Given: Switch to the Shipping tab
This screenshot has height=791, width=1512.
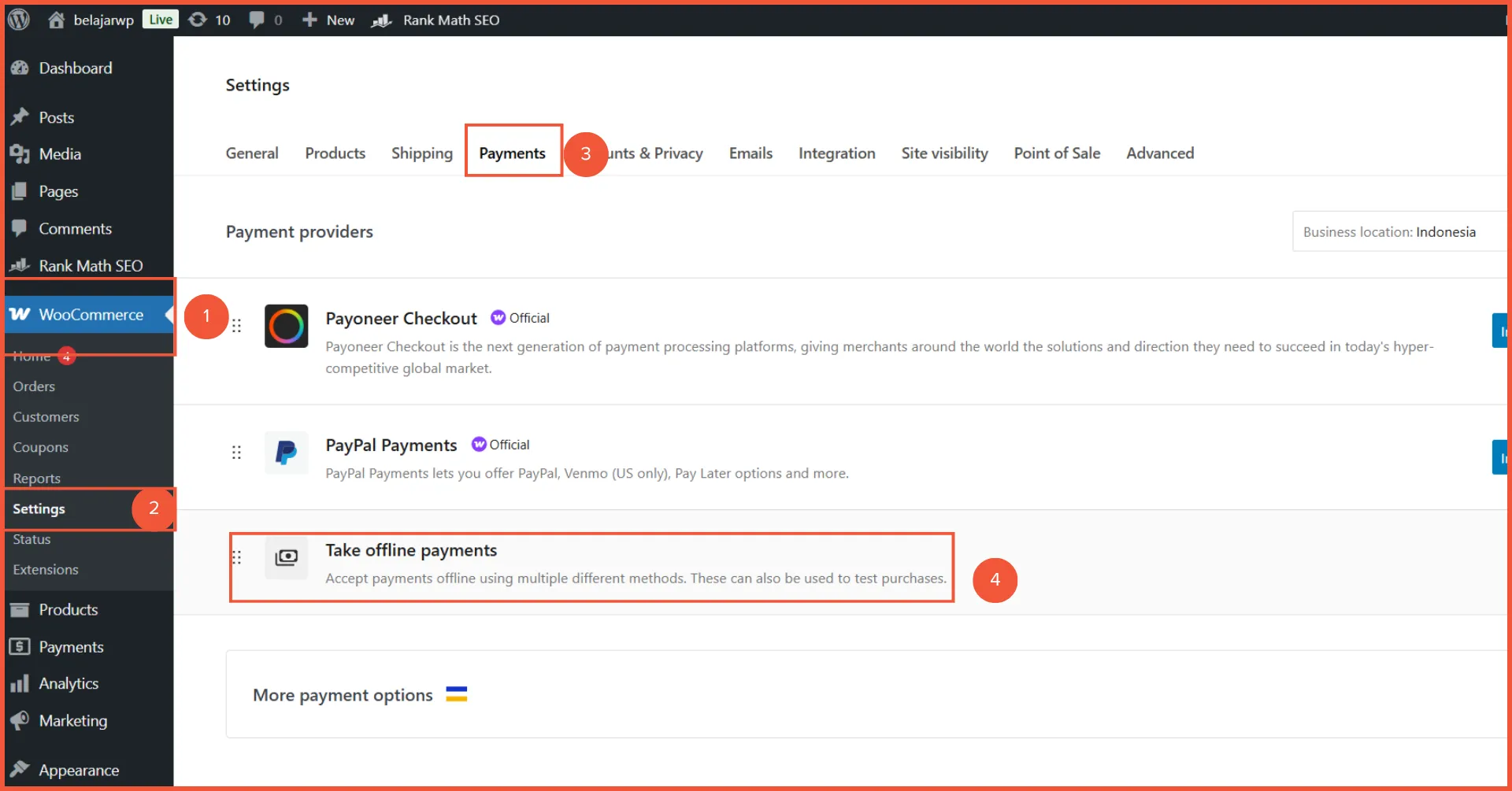Looking at the screenshot, I should pyautogui.click(x=421, y=153).
